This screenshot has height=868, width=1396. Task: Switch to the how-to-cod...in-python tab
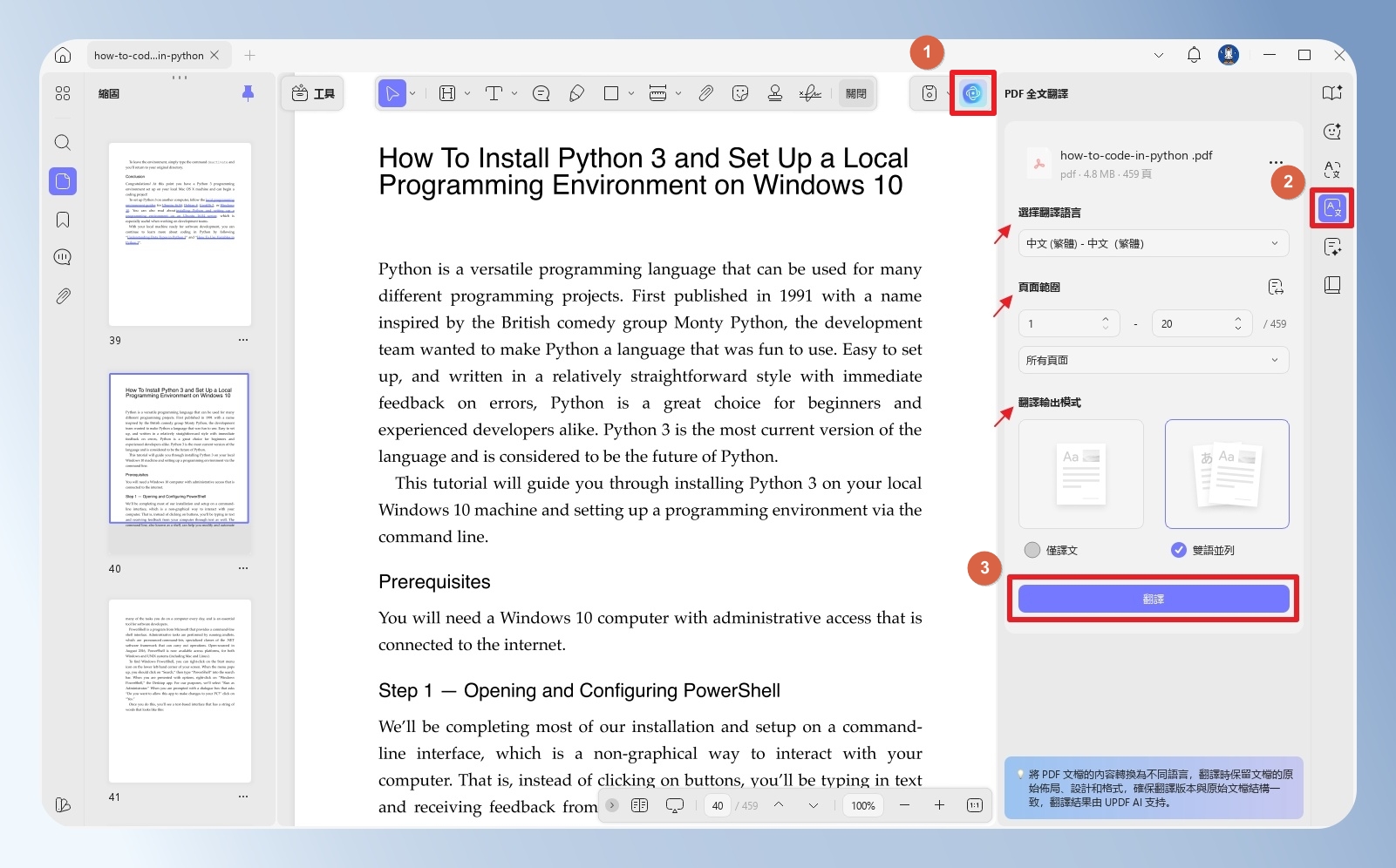point(149,55)
